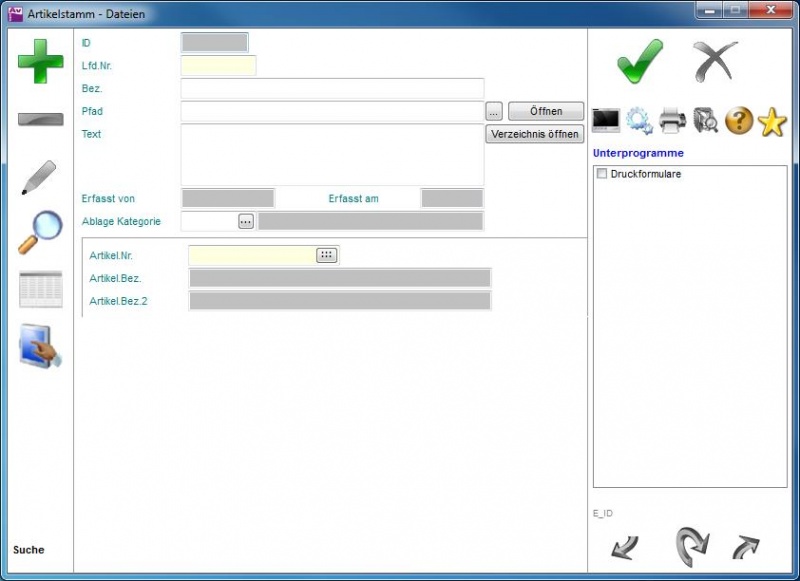
Task: Open help with the question mark icon
Action: [x=739, y=121]
